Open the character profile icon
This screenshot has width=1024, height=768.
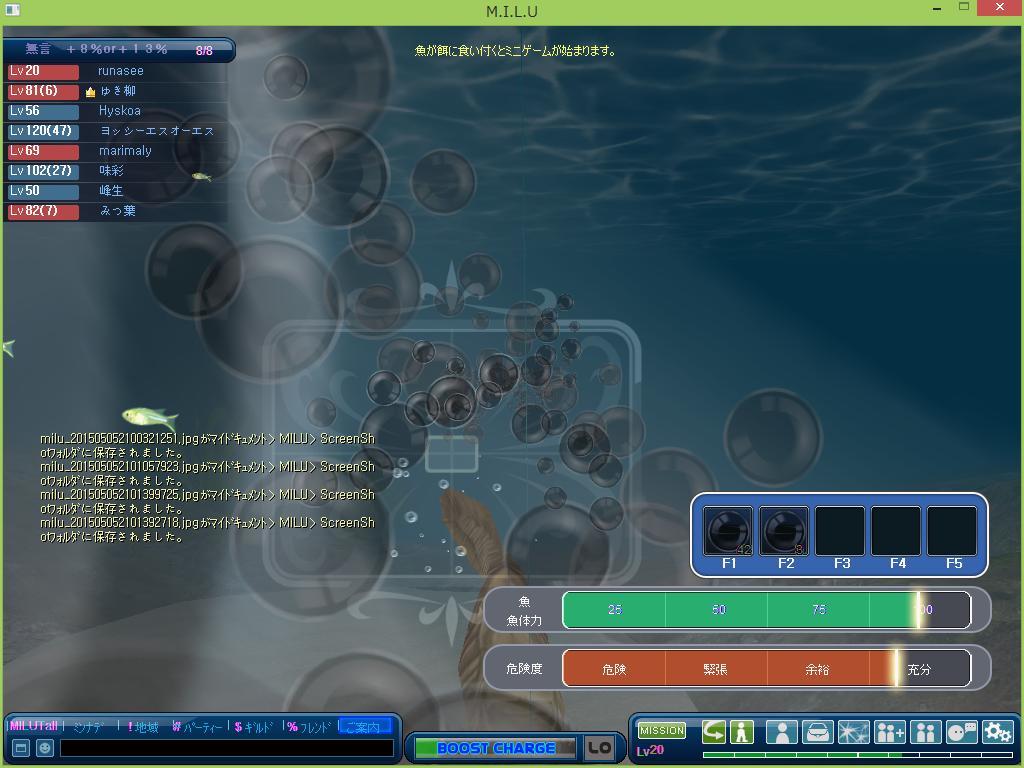pos(781,732)
